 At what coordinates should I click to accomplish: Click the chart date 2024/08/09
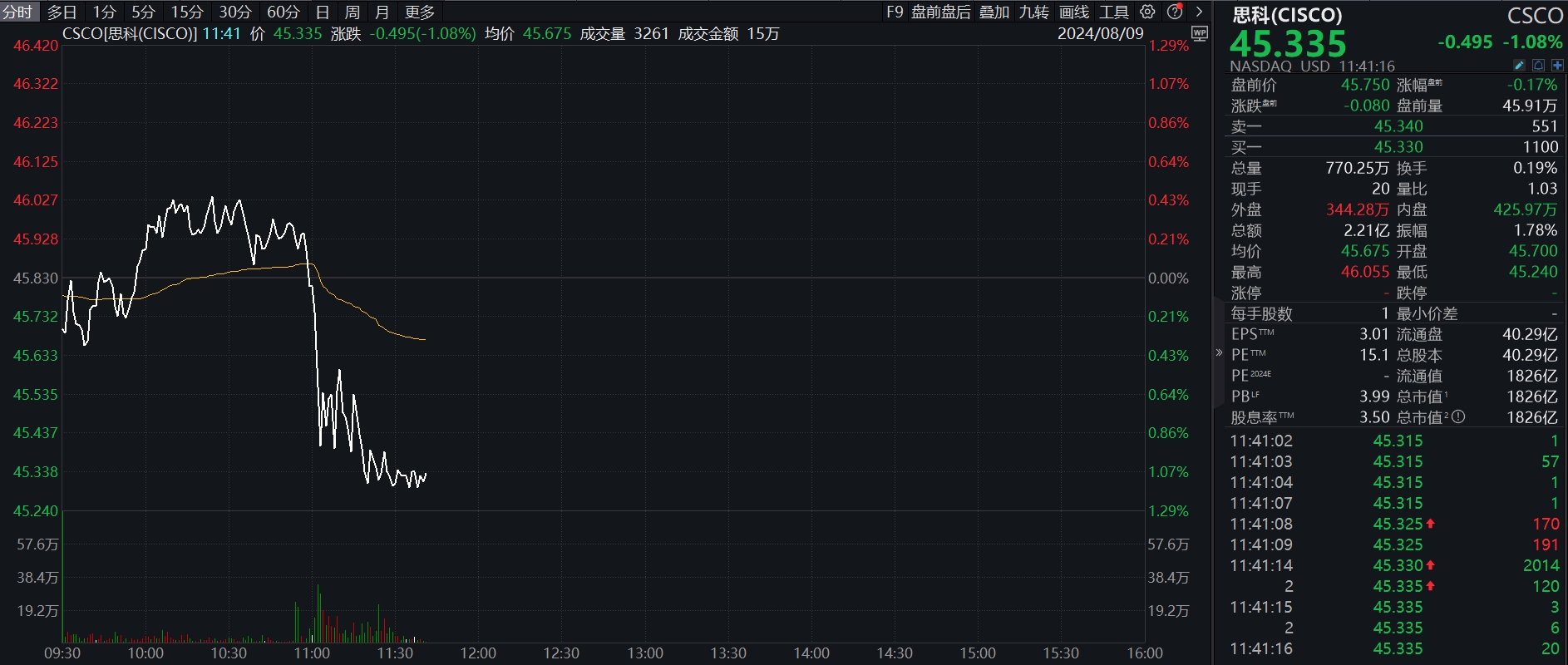click(1100, 34)
